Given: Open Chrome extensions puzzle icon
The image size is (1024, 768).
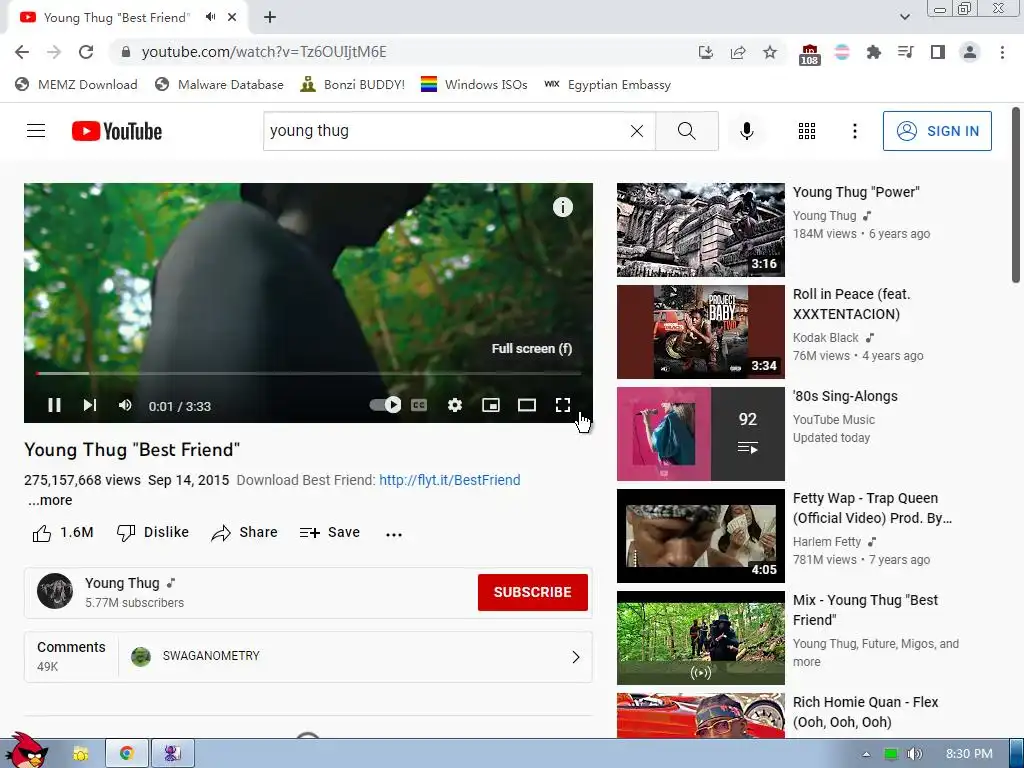Looking at the screenshot, I should point(874,52).
